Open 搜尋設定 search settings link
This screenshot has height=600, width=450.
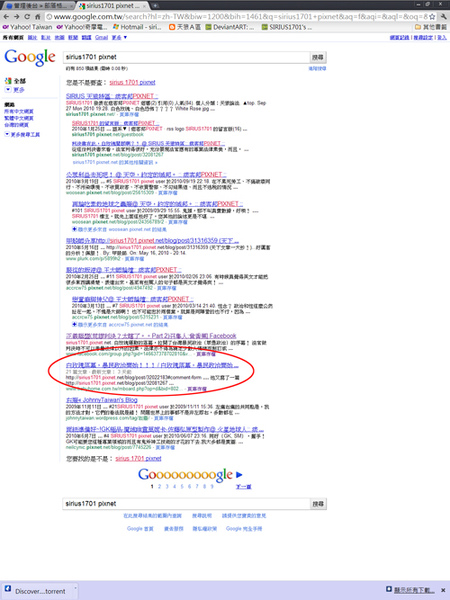tap(423, 38)
